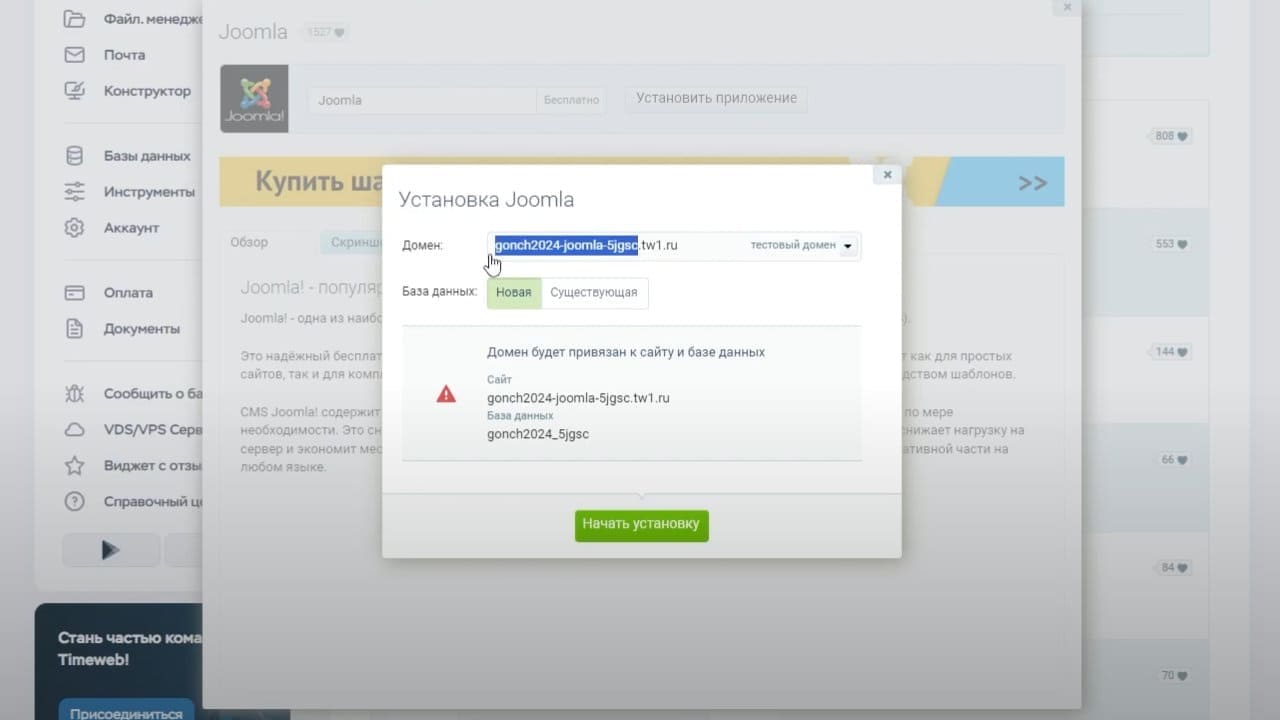Open the Документы file icon
Image resolution: width=1280 pixels, height=720 pixels.
[75, 329]
